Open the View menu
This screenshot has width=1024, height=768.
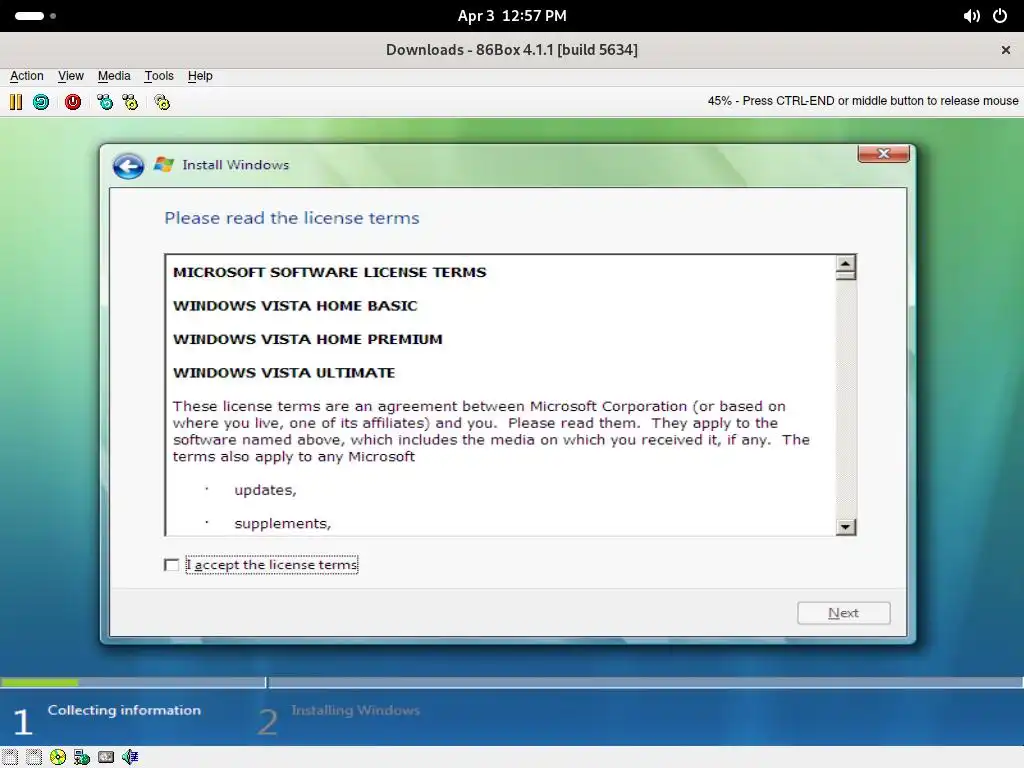71,76
